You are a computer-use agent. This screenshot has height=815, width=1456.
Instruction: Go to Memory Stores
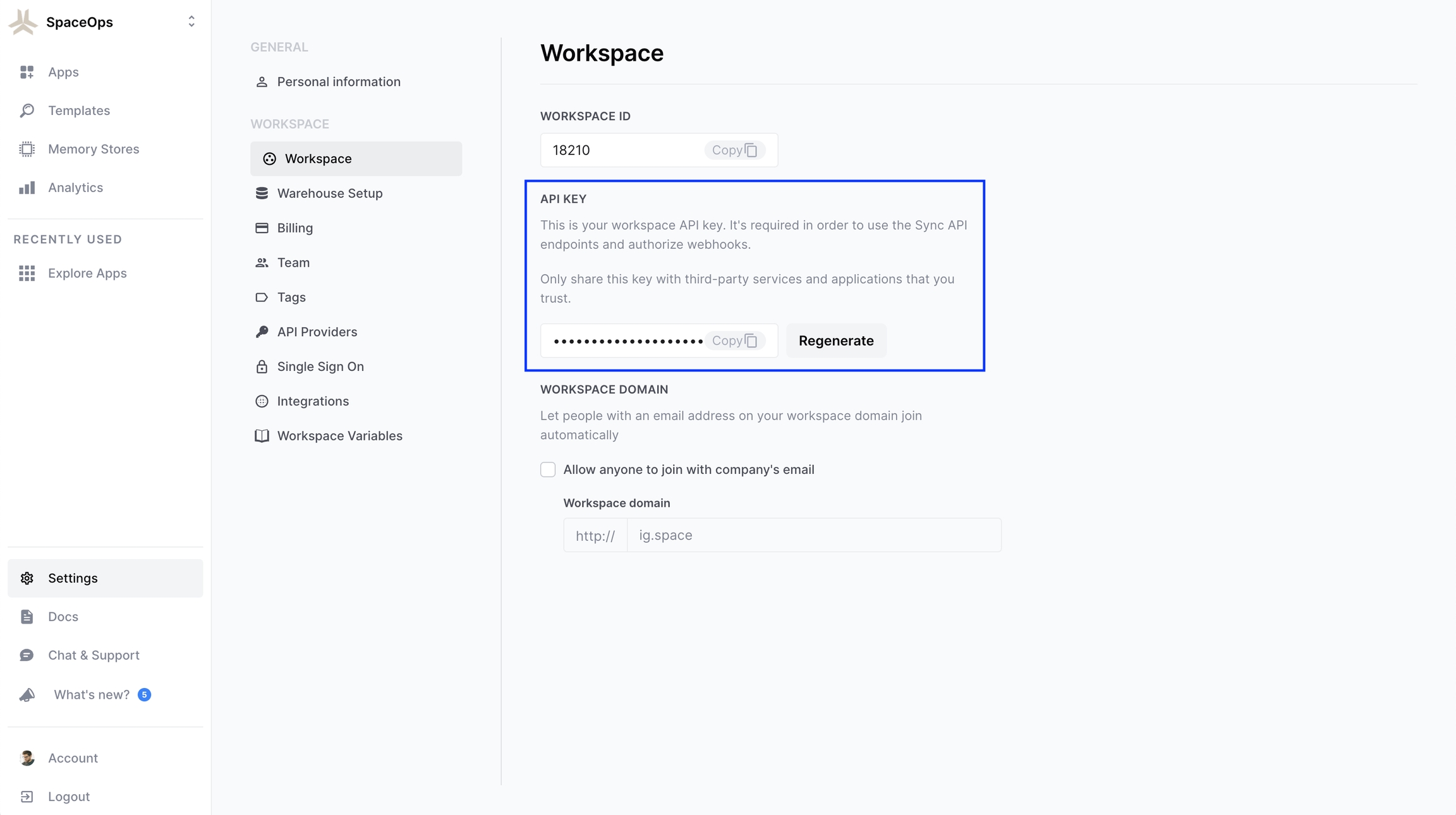tap(93, 149)
